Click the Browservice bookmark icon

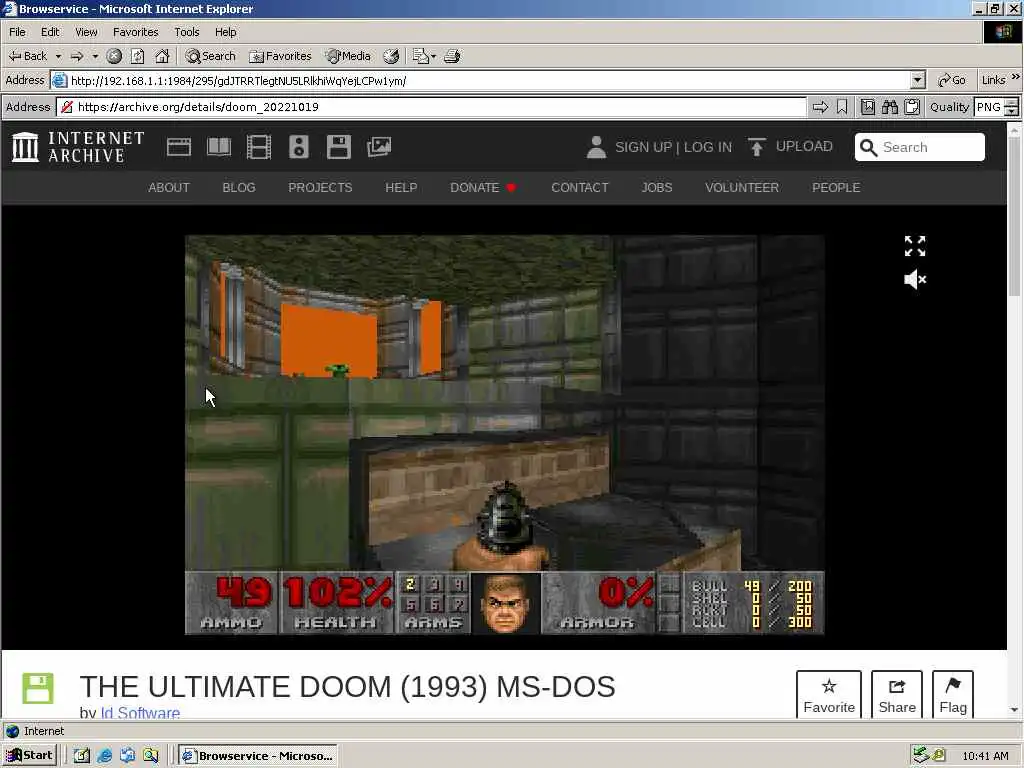842,107
